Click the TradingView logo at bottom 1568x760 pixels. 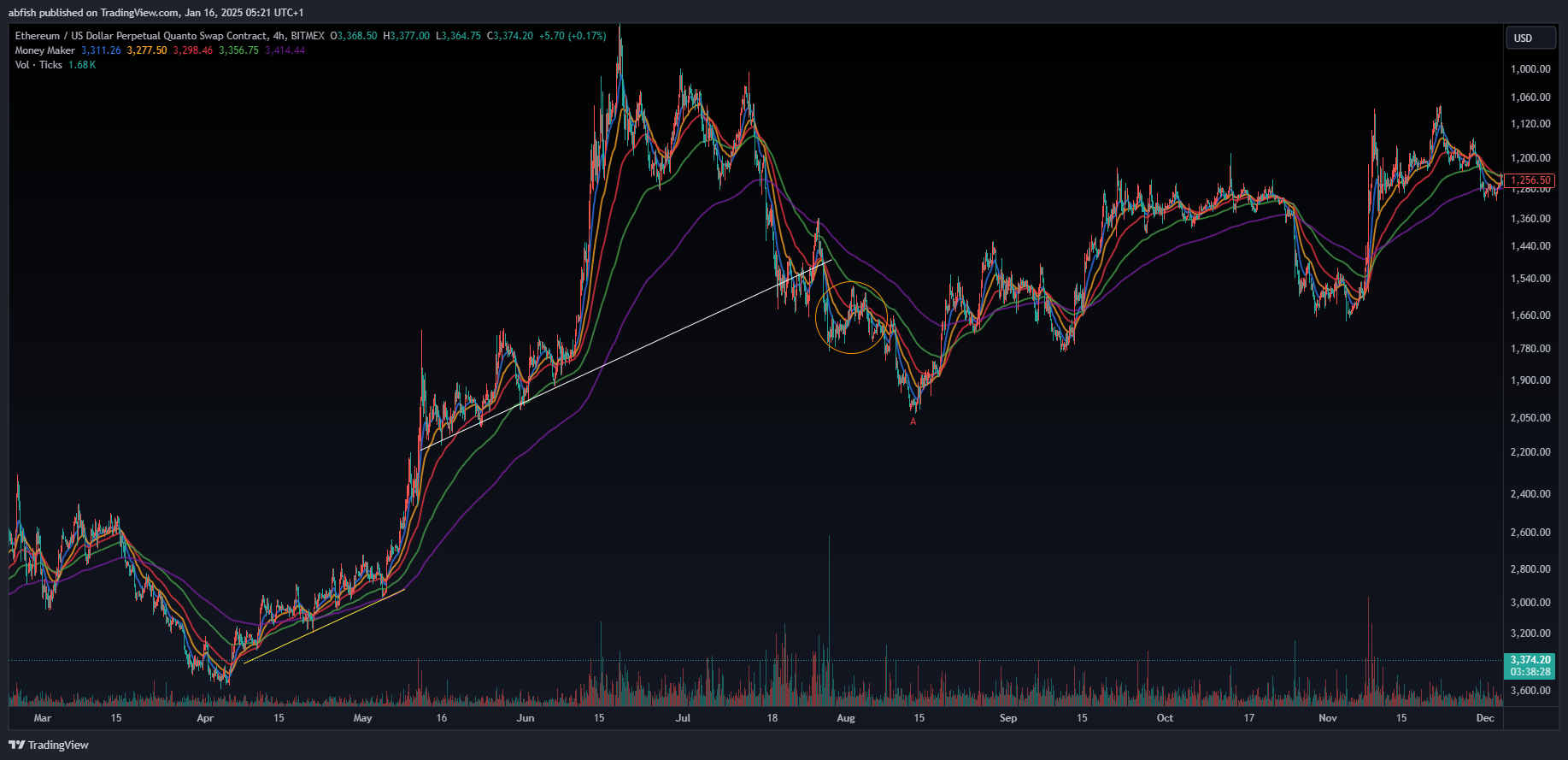click(x=49, y=745)
